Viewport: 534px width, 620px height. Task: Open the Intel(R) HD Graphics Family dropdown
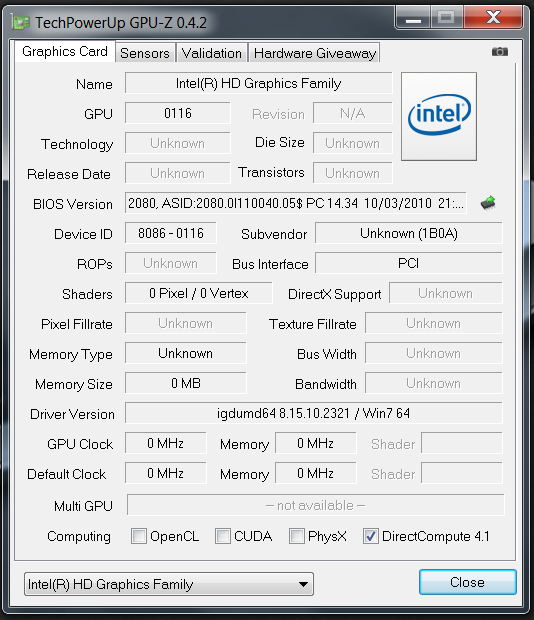pyautogui.click(x=169, y=584)
